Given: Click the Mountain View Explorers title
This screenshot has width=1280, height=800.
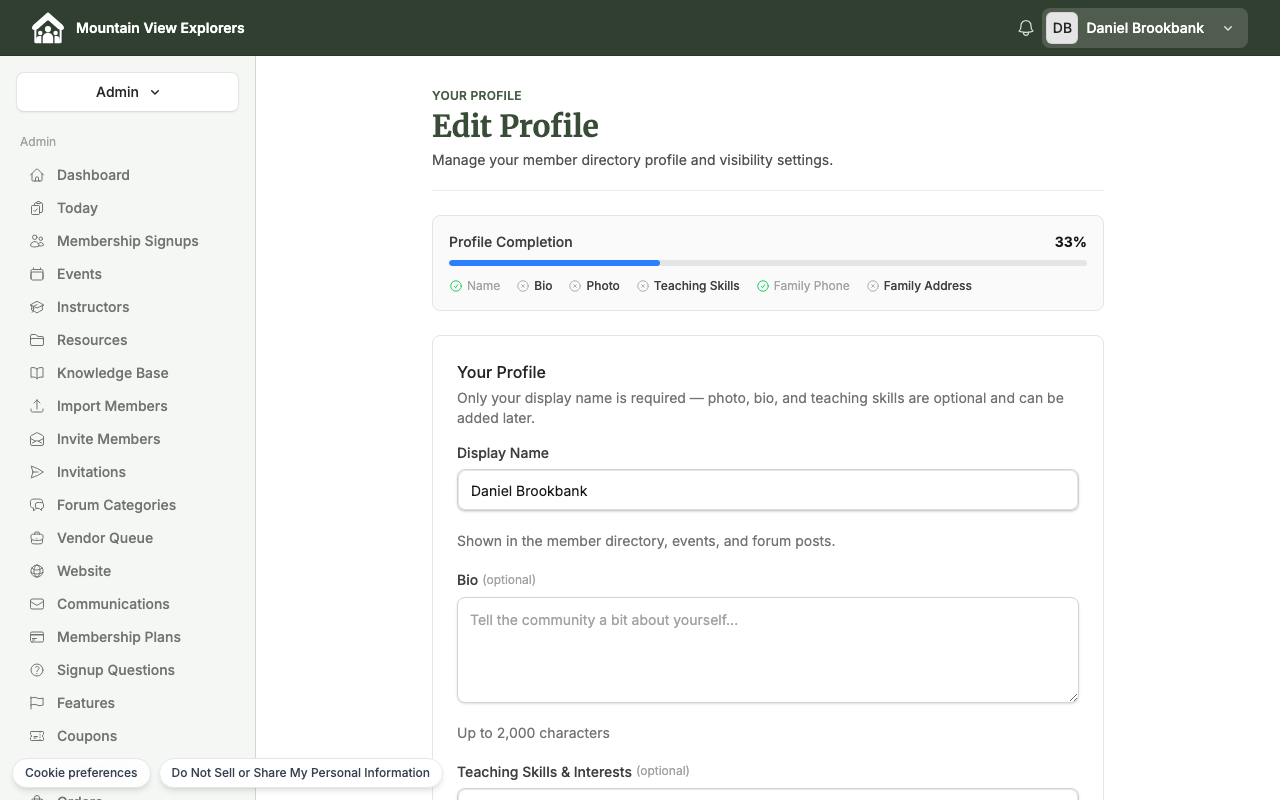Looking at the screenshot, I should (x=160, y=28).
